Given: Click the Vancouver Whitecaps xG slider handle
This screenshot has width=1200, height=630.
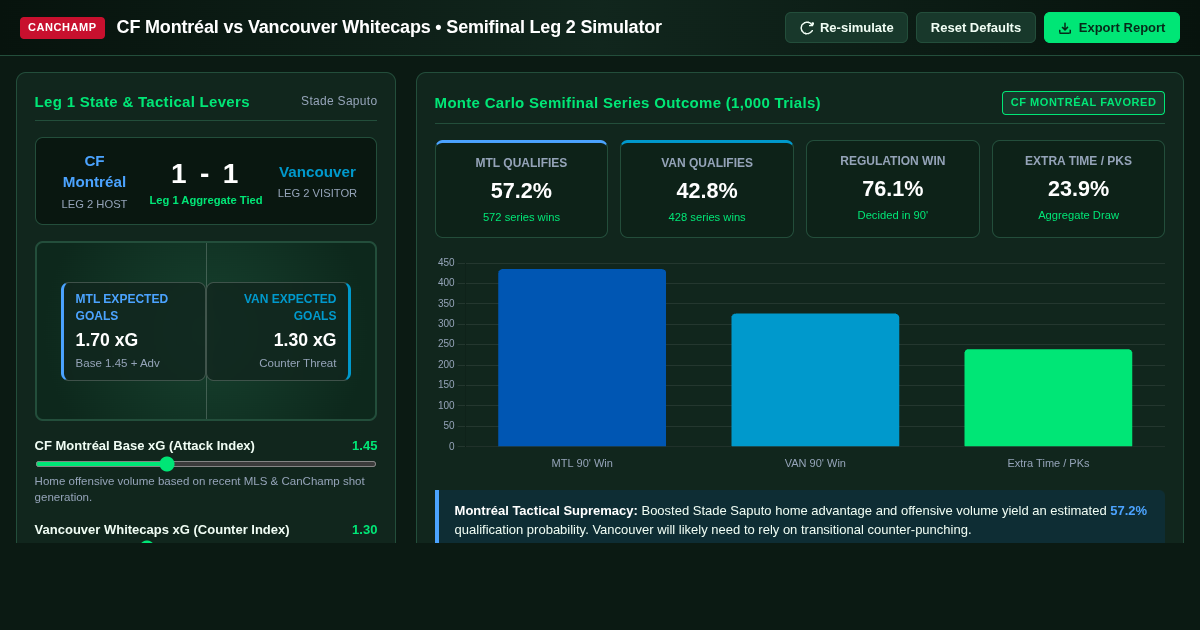Looking at the screenshot, I should coord(147,545).
